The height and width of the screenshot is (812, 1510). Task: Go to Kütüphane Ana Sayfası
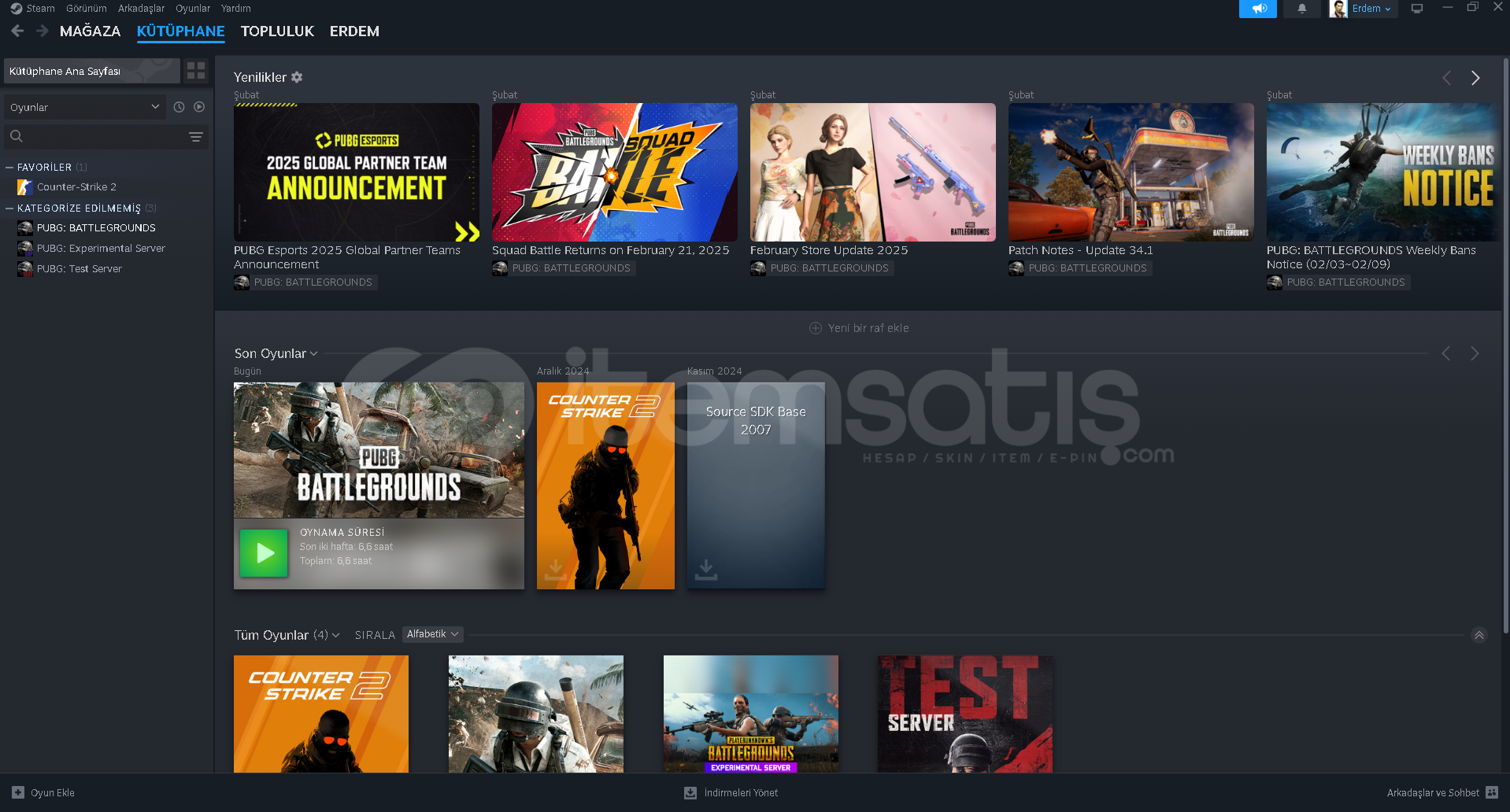pos(92,71)
